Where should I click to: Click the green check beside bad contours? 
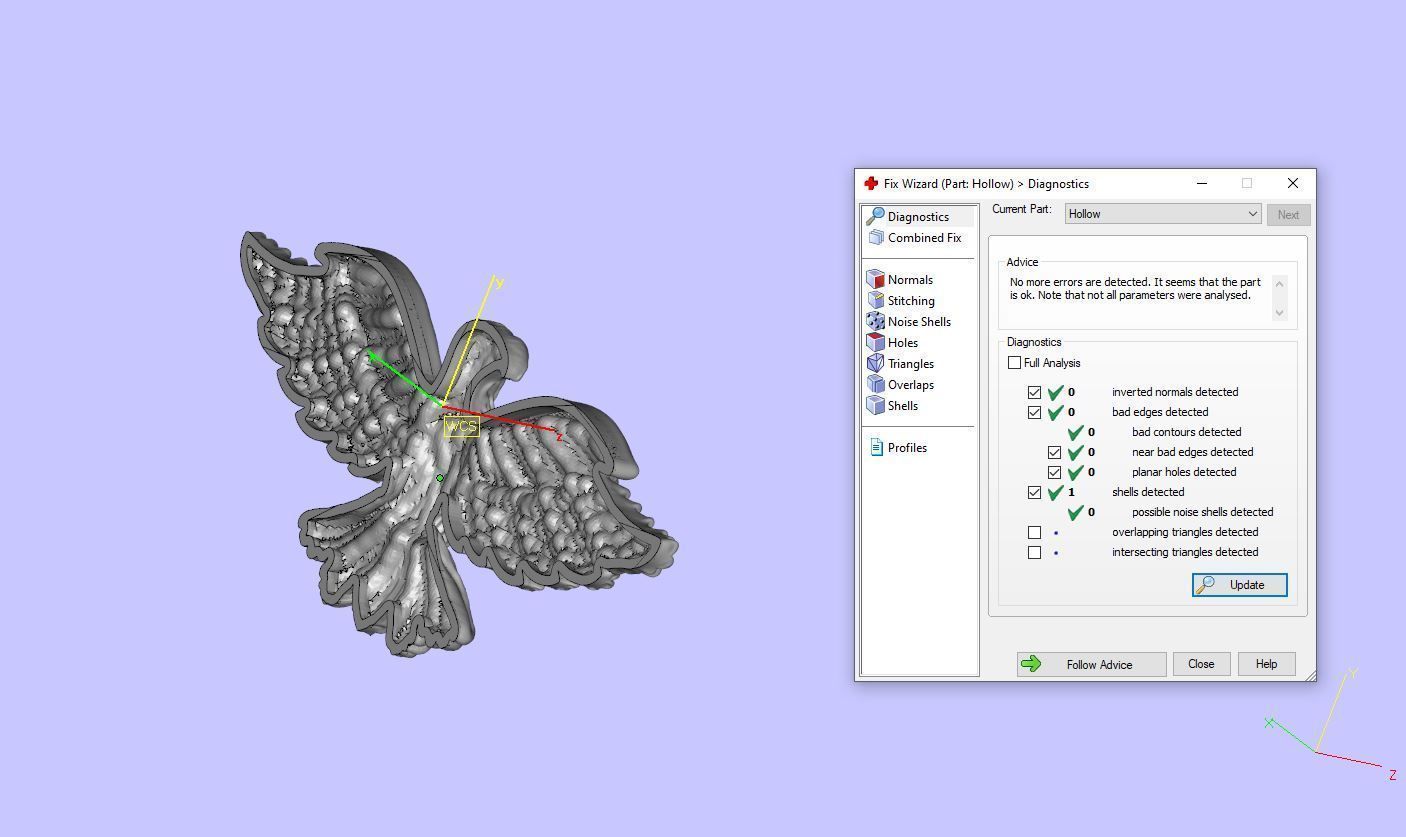[x=1075, y=432]
